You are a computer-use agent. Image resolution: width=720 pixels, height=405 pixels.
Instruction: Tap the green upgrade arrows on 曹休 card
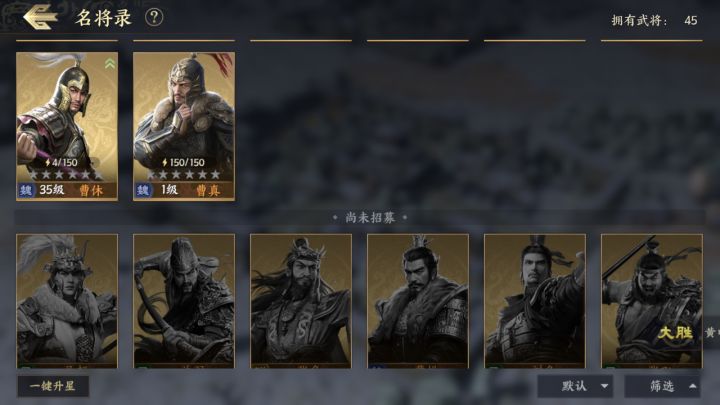tap(109, 64)
